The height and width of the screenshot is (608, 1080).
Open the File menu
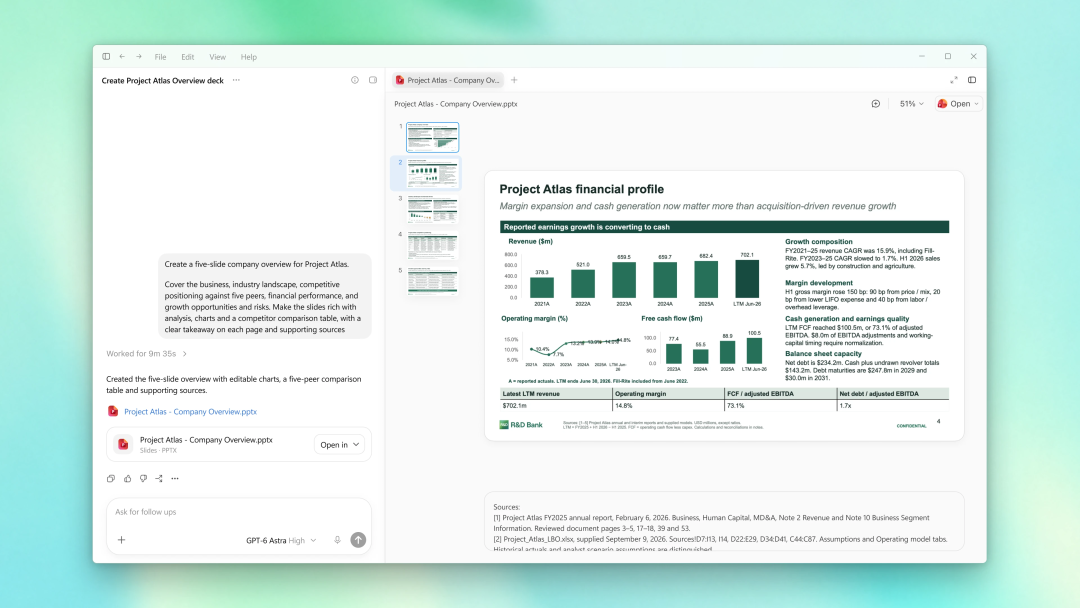tap(160, 57)
